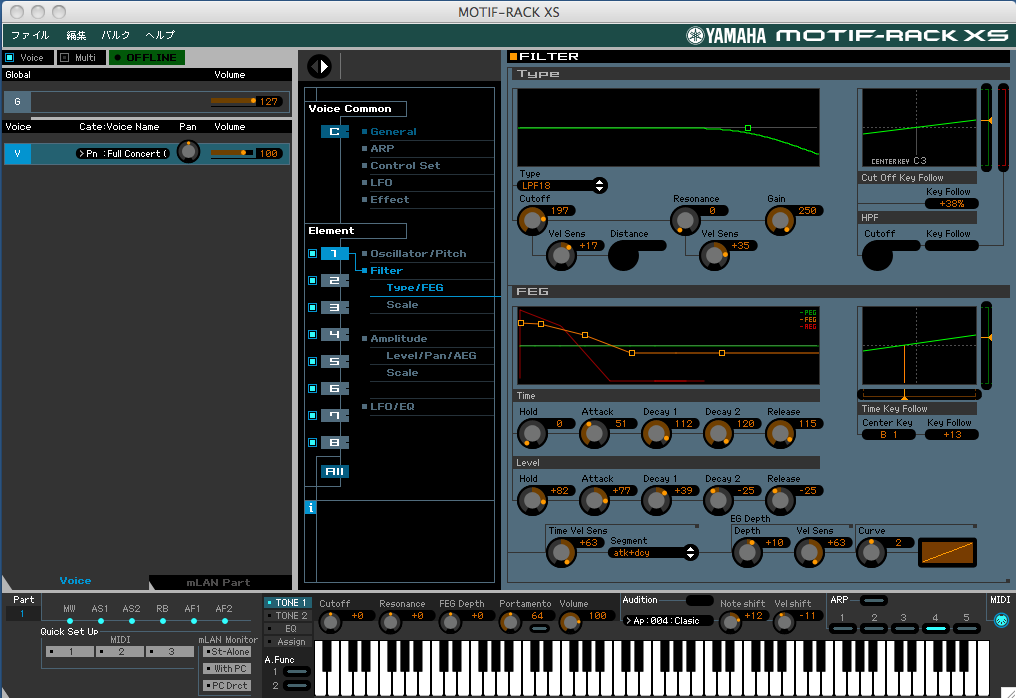Toggle Element 3 on/off switch
This screenshot has height=698, width=1016.
tap(312, 308)
